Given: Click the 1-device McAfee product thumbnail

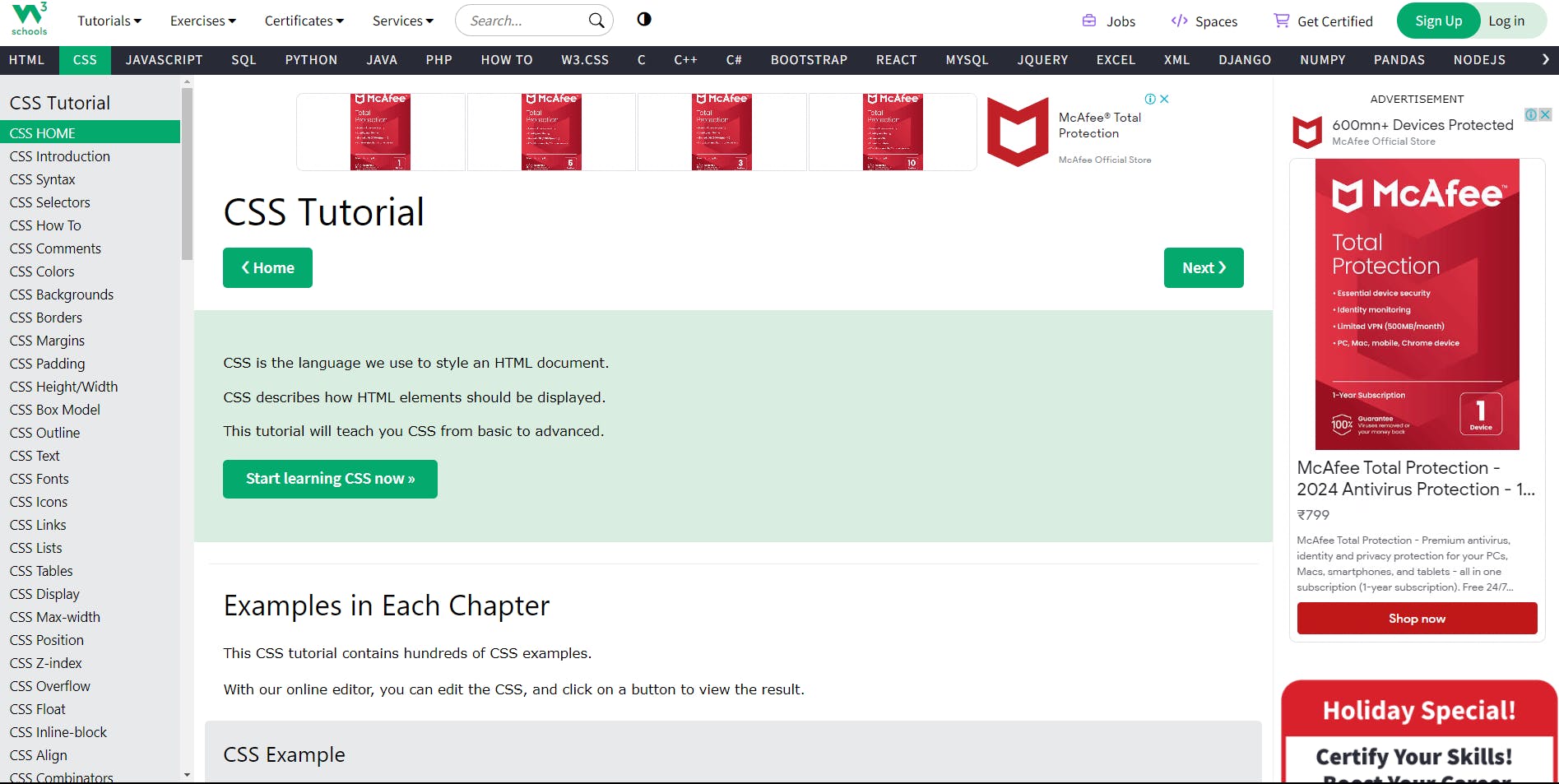Looking at the screenshot, I should coord(381,132).
